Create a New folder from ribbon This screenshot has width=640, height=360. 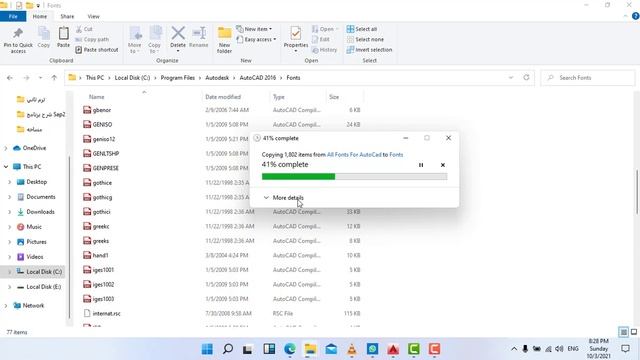pyautogui.click(x=224, y=40)
